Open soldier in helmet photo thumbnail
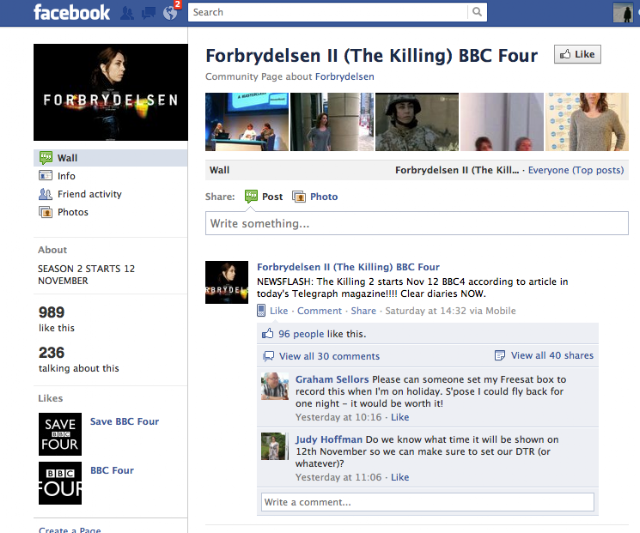Screen dimensions: 640x533 [417, 122]
